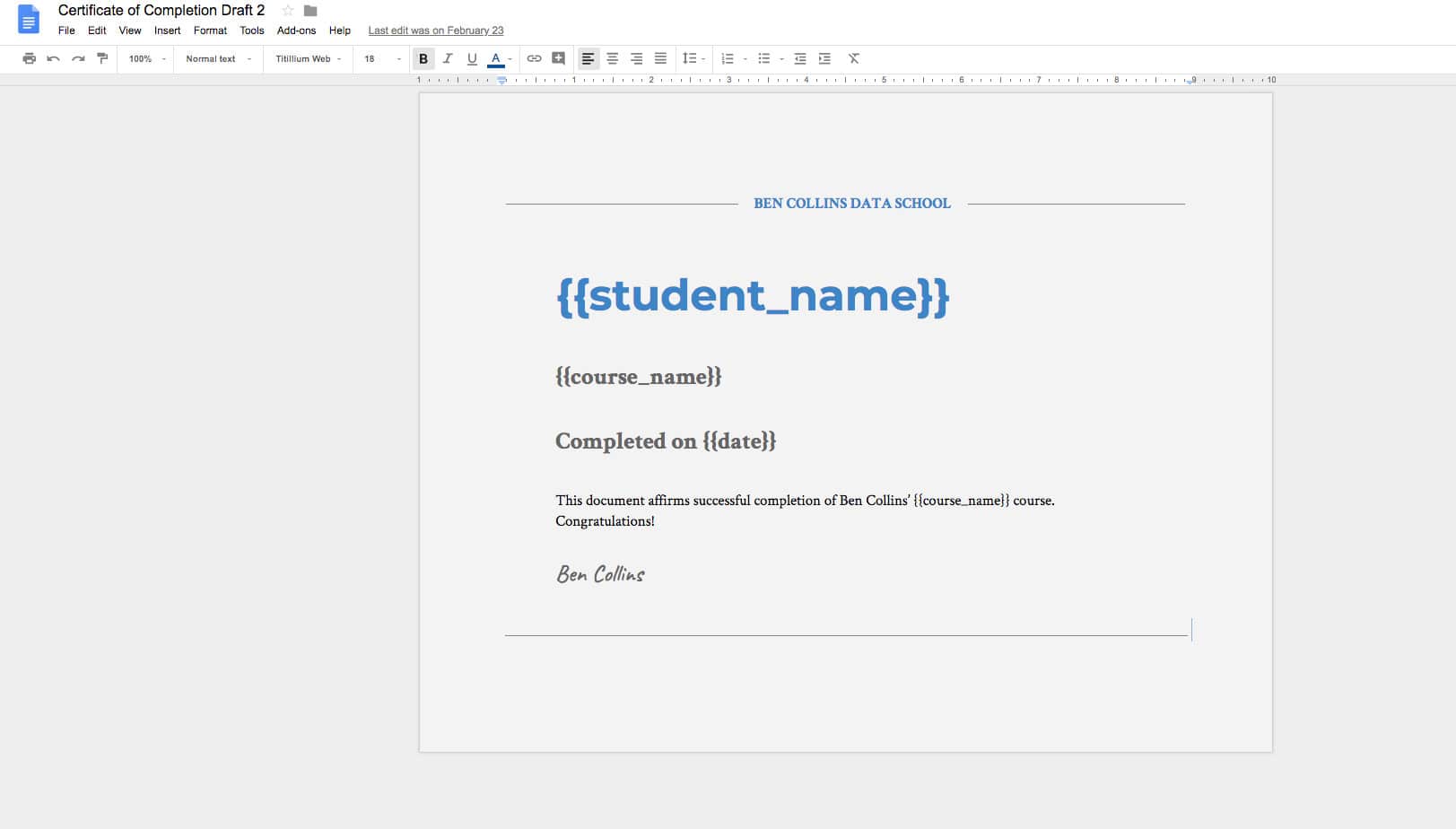1456x829 pixels.
Task: Star the document
Action: (x=287, y=11)
